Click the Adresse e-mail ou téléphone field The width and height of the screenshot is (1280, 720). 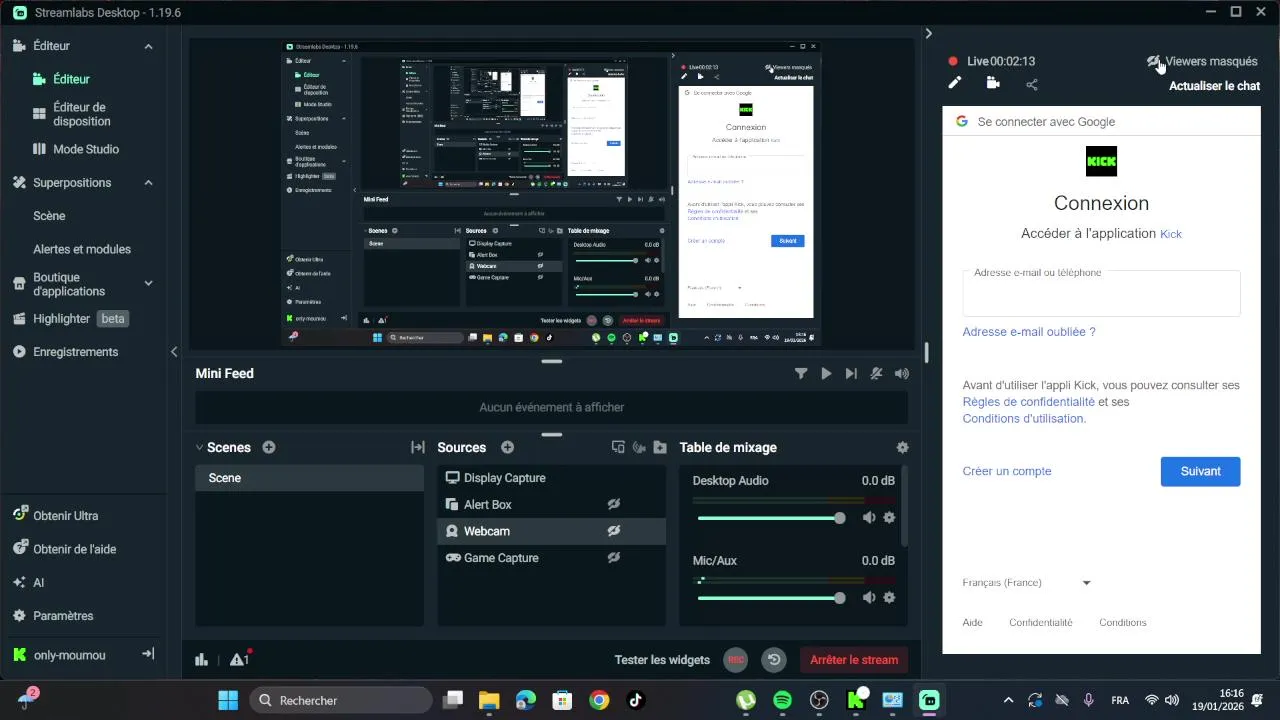click(1101, 293)
